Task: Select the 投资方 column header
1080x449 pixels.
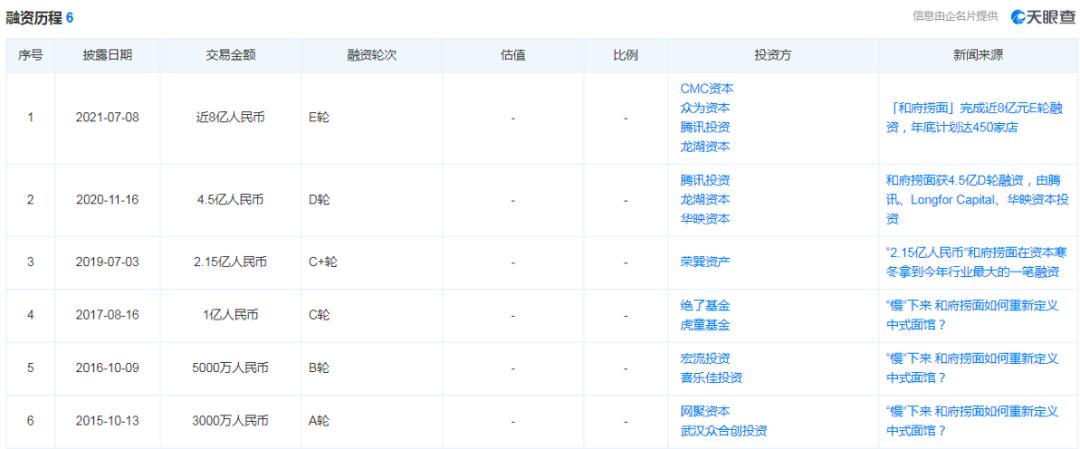Action: pyautogui.click(x=773, y=56)
